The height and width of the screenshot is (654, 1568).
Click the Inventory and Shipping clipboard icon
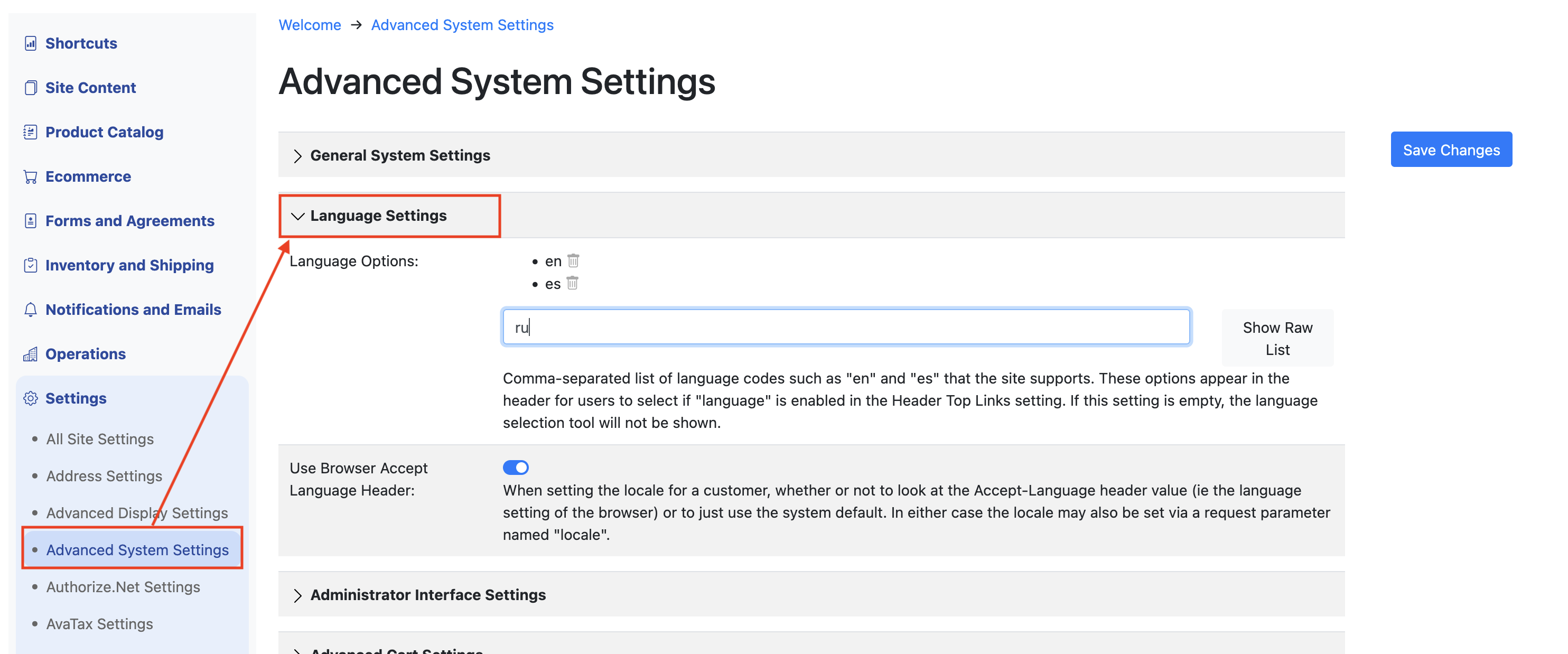31,266
